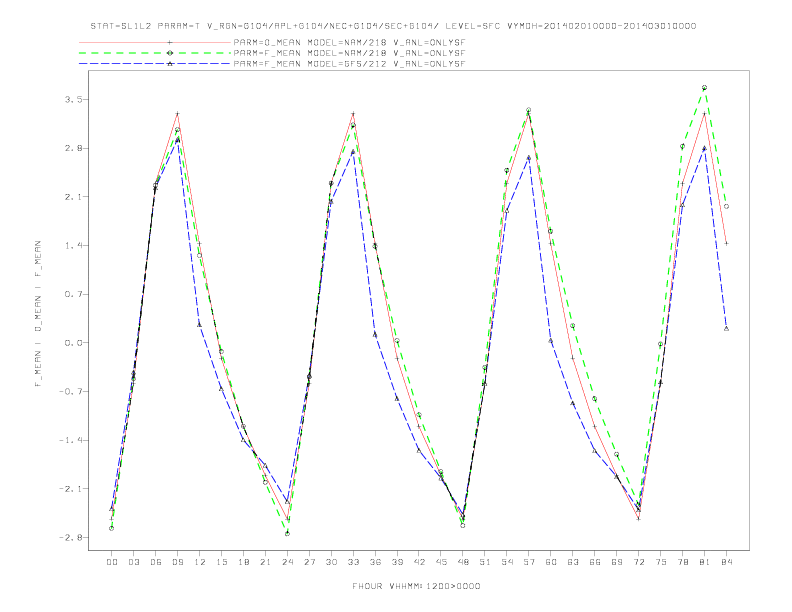Click x-axis tick label 06
792x612 pixels.
pos(156,562)
